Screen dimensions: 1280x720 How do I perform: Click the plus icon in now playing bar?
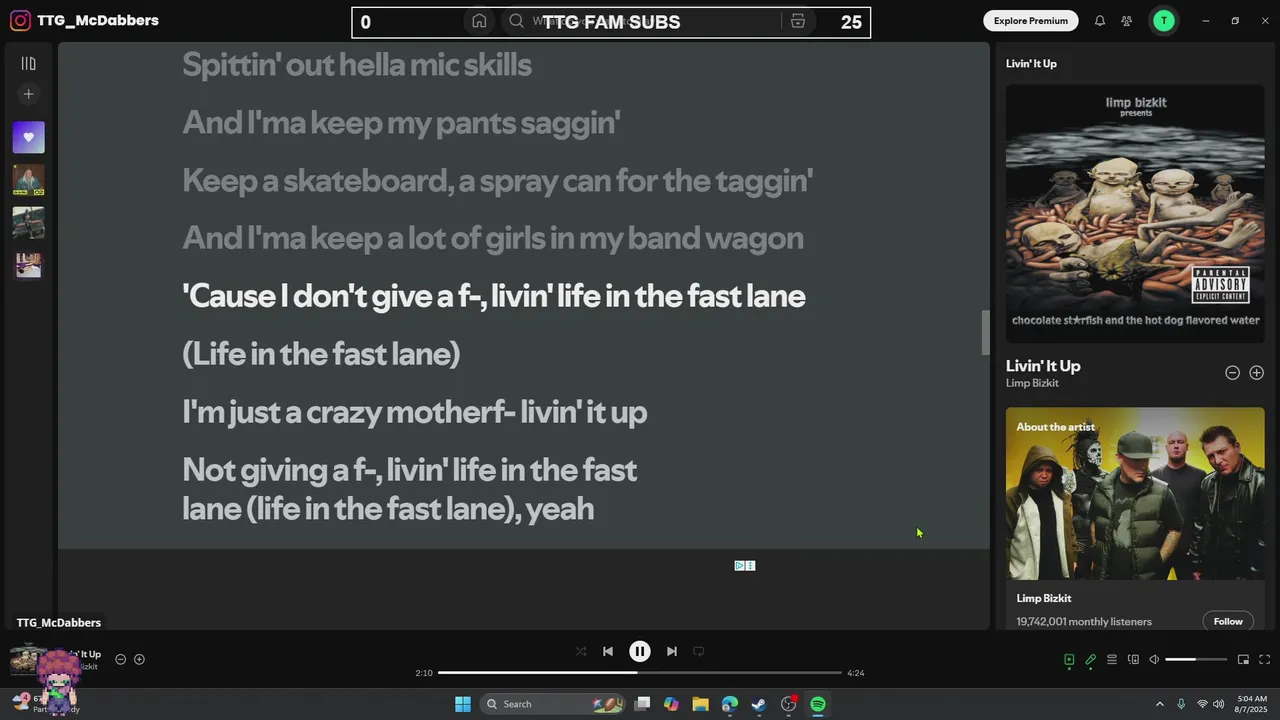[139, 659]
